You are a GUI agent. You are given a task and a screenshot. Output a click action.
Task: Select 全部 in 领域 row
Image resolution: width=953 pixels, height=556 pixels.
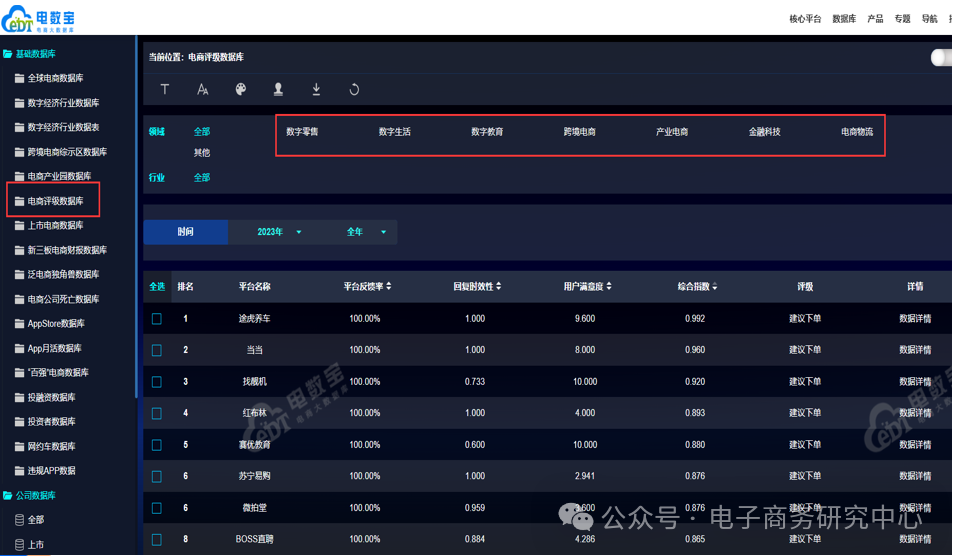coord(202,131)
